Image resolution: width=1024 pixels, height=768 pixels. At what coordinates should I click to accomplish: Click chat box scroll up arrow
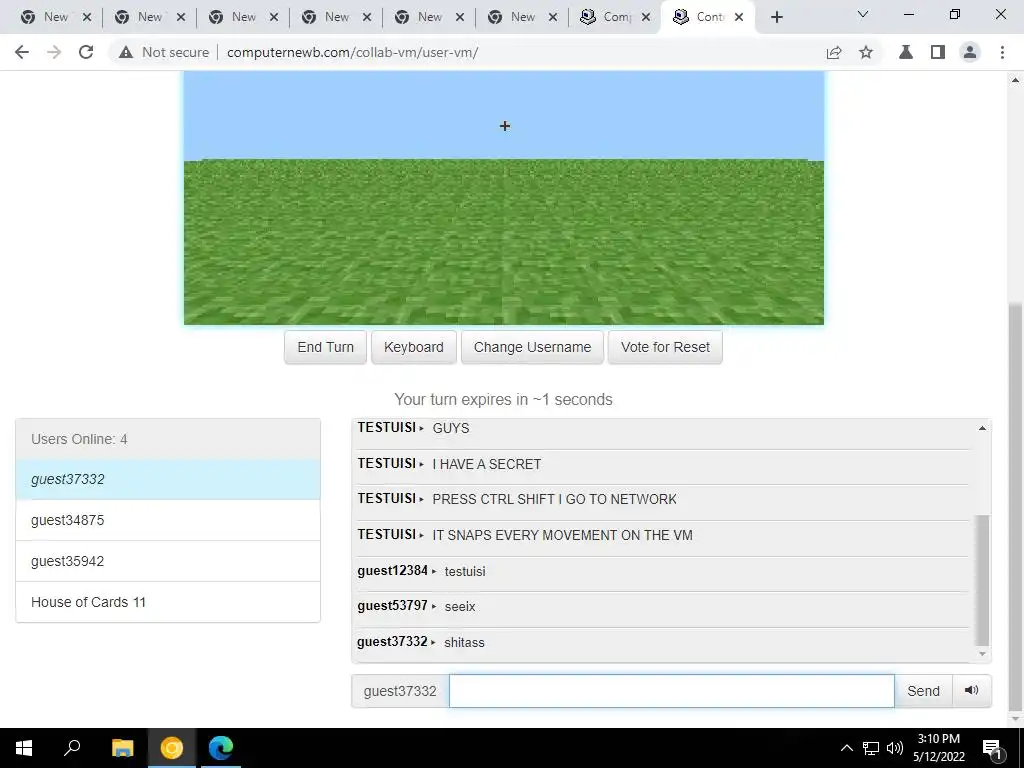point(982,428)
